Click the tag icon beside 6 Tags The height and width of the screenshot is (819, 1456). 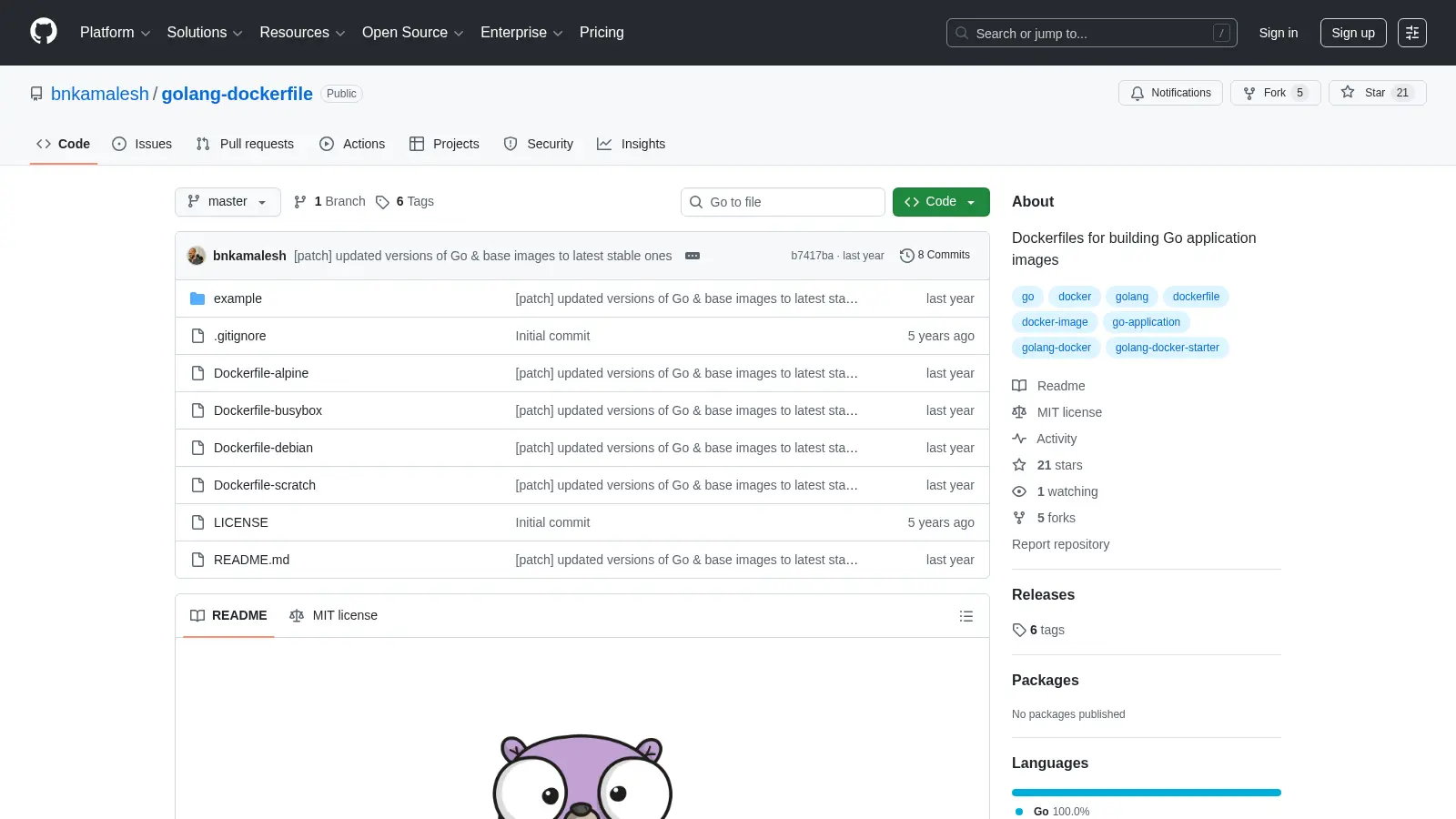[x=382, y=202]
